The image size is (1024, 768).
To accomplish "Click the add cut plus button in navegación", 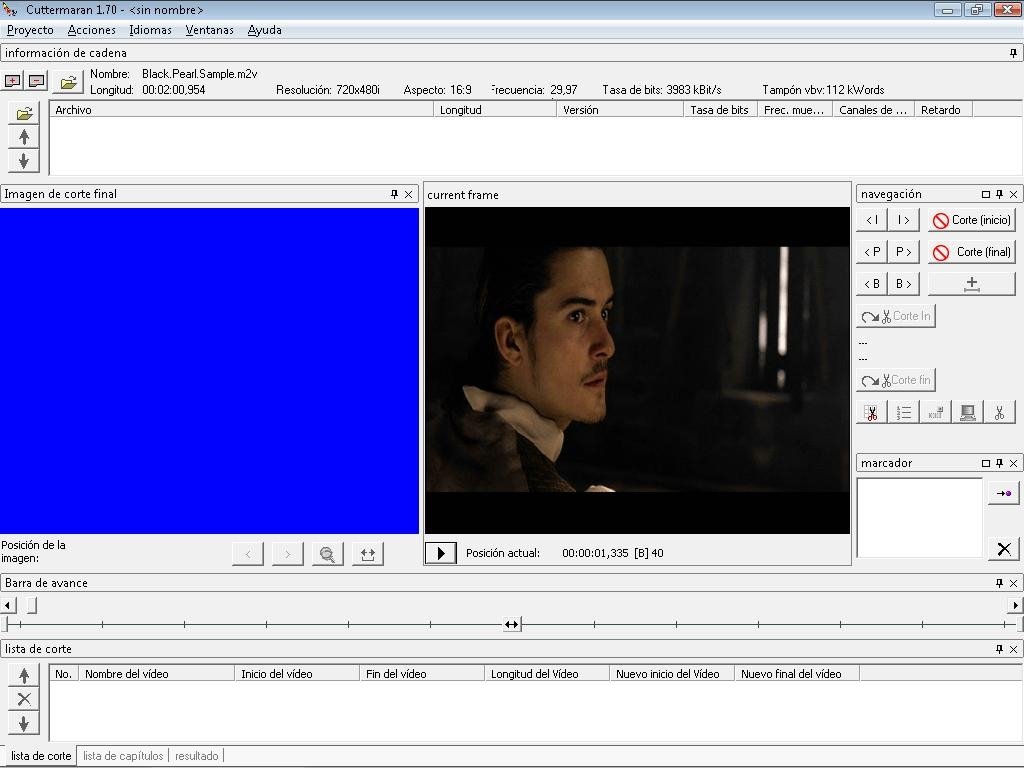I will (972, 284).
